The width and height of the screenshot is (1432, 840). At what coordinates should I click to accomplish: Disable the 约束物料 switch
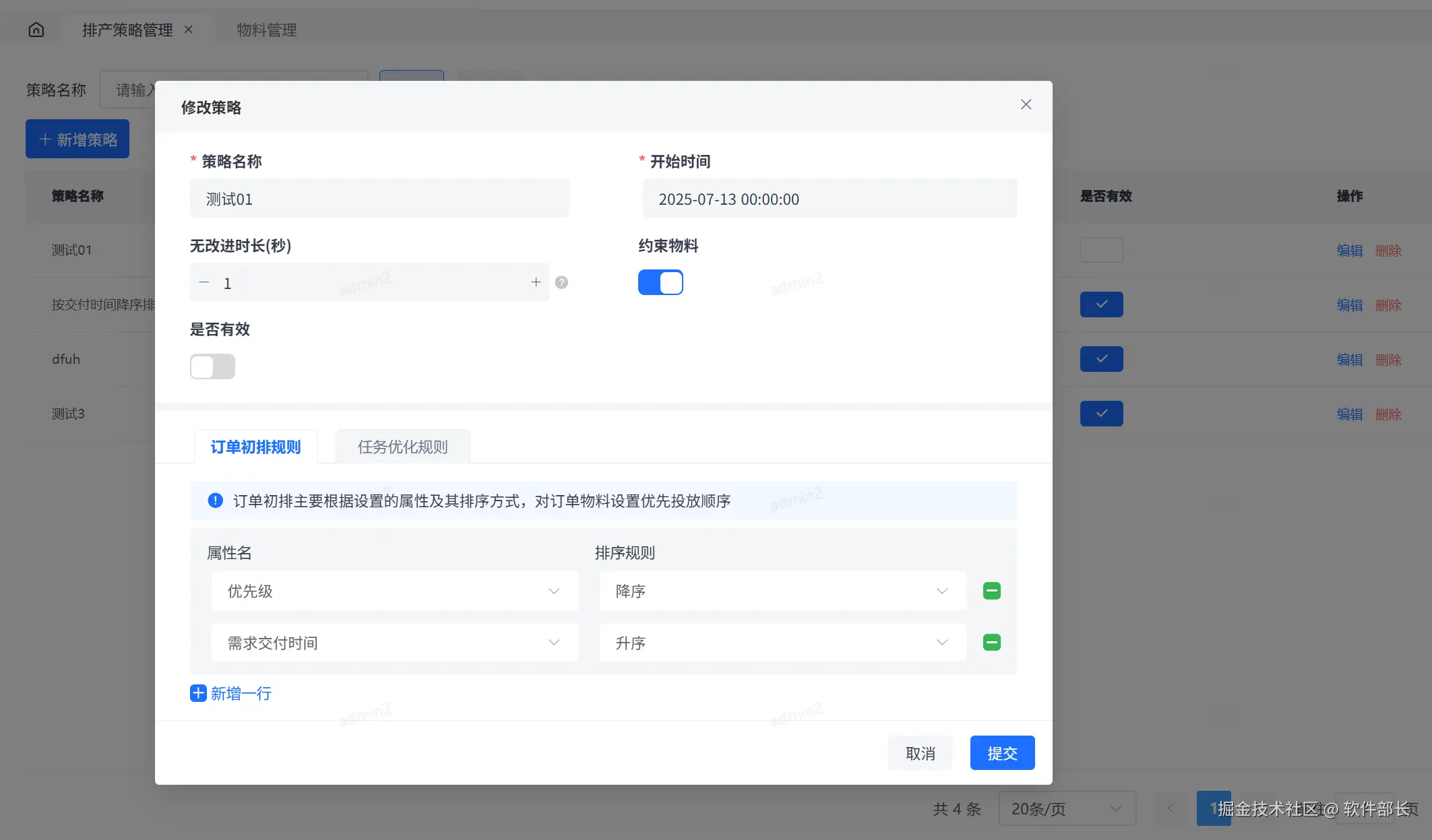[x=660, y=282]
